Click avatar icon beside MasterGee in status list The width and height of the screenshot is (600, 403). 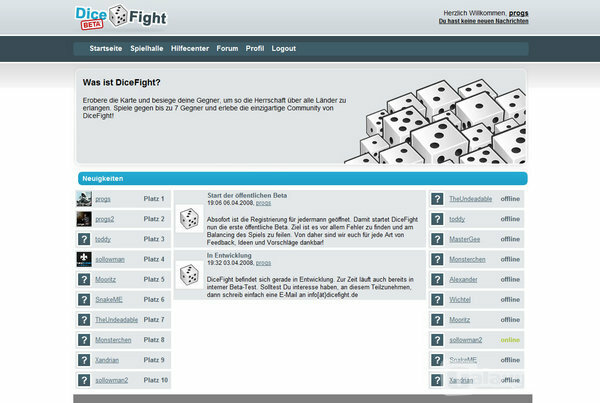(437, 239)
